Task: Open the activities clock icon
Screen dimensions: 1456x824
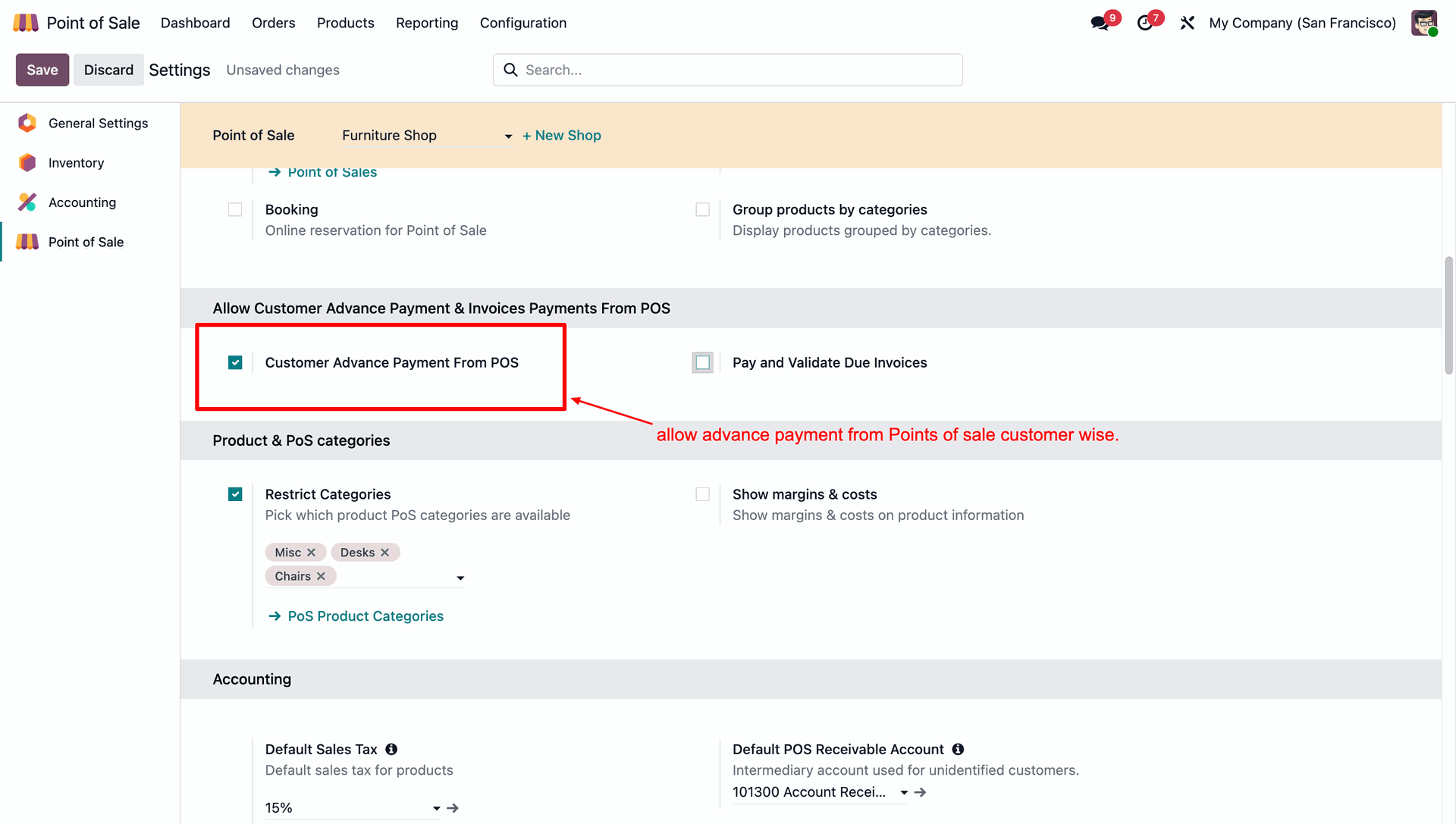Action: 1145,23
